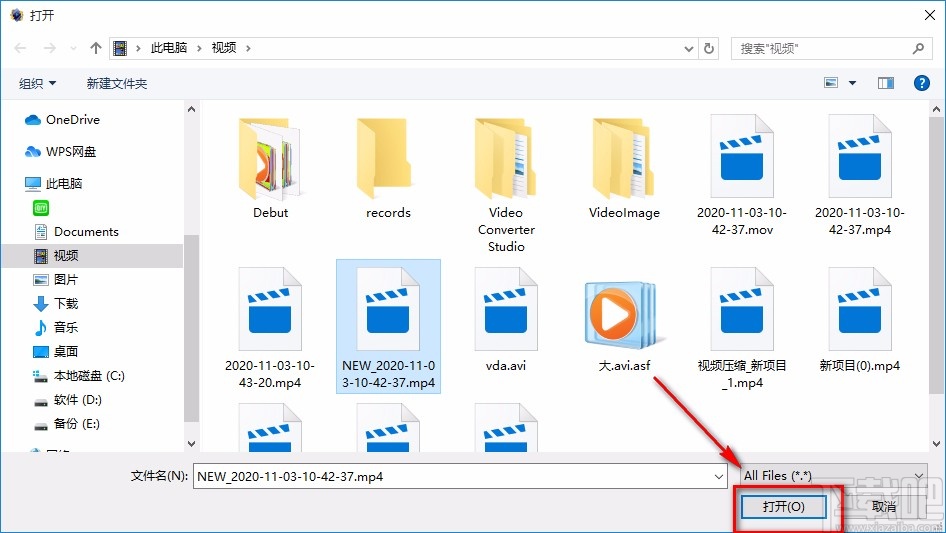
Task: Open the view options dropdown arrow
Action: point(852,83)
